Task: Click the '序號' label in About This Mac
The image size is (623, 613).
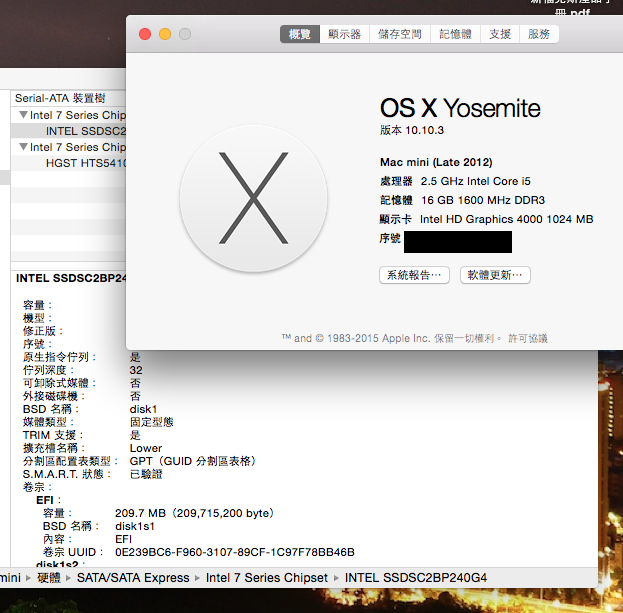Action: (x=390, y=238)
